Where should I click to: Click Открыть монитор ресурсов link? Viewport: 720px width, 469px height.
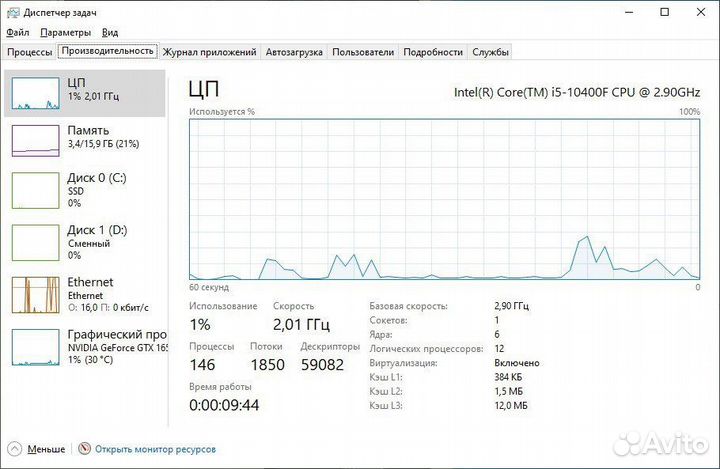155,450
